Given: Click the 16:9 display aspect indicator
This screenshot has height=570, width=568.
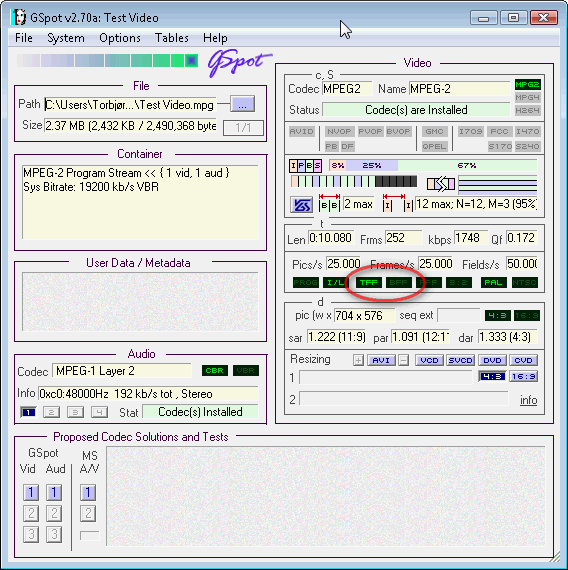Looking at the screenshot, I should tap(527, 316).
